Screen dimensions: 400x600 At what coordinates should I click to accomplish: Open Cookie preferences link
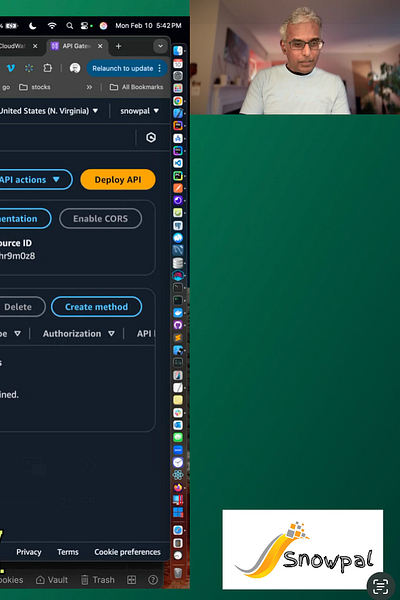click(127, 552)
